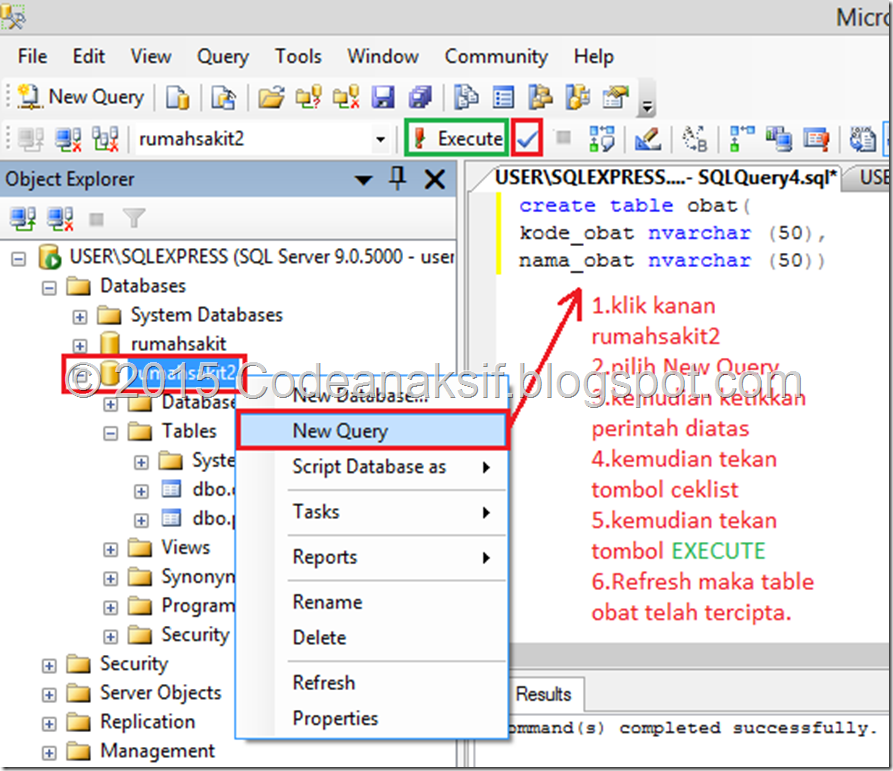Click the Open File folder icon
The height and width of the screenshot is (771, 893).
click(271, 97)
